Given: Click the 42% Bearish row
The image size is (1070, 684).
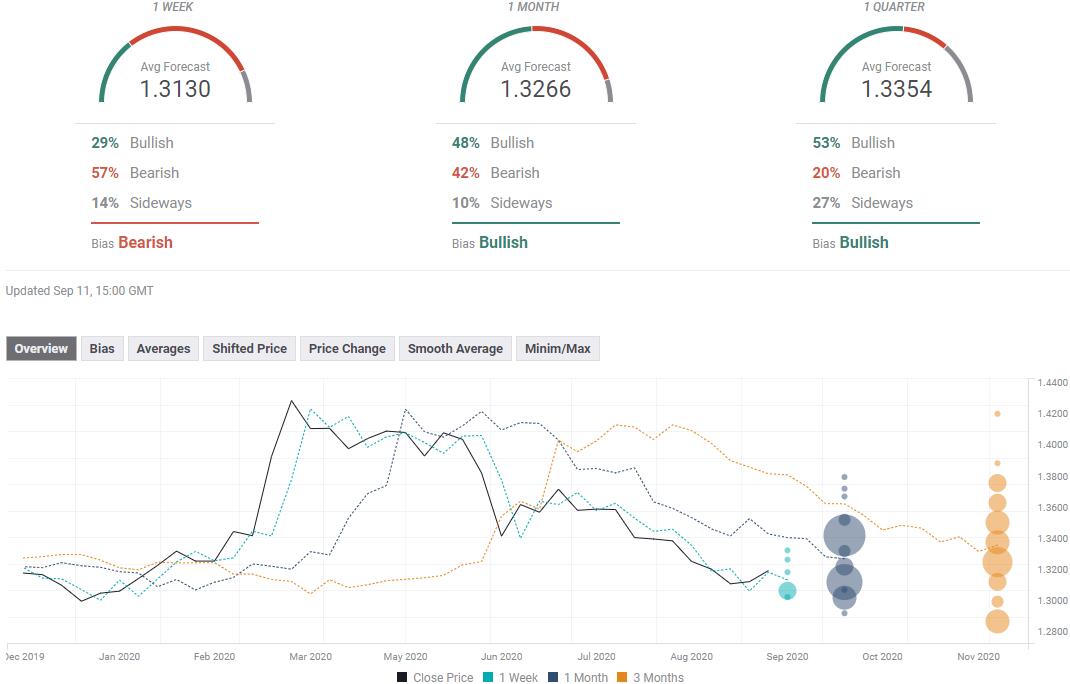Looking at the screenshot, I should (x=495, y=173).
